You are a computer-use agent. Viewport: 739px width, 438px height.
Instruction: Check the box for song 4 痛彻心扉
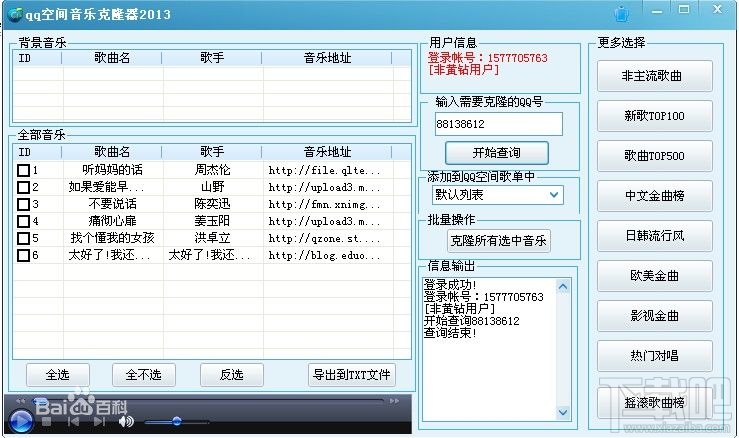23,221
